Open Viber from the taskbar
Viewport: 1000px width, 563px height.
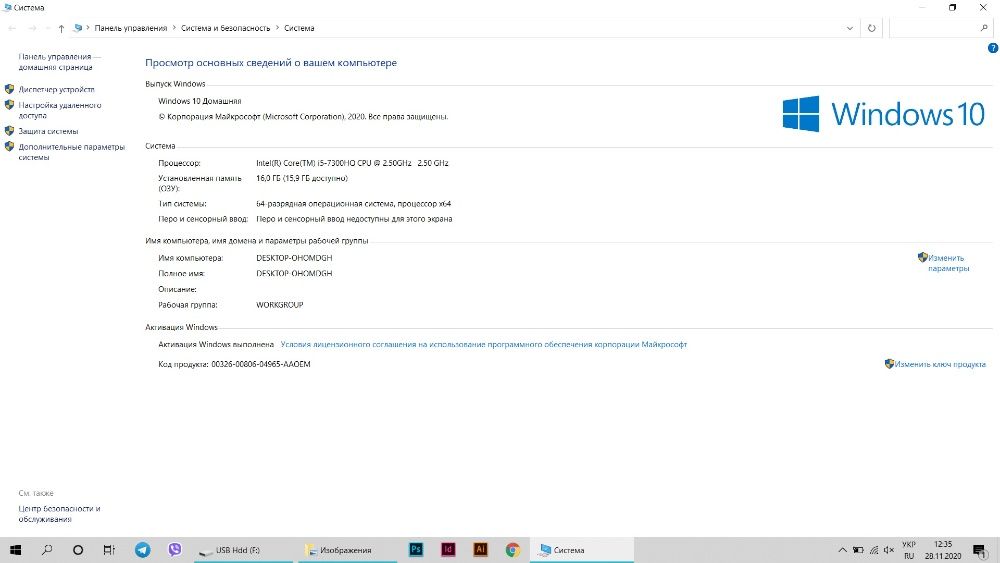[x=175, y=550]
